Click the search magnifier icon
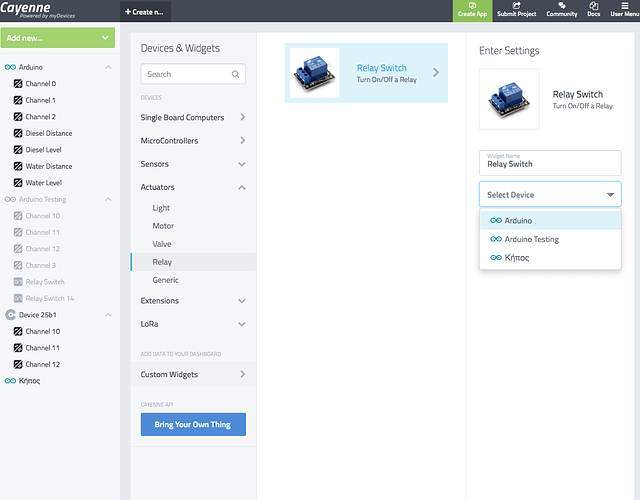The image size is (640, 500). [236, 74]
